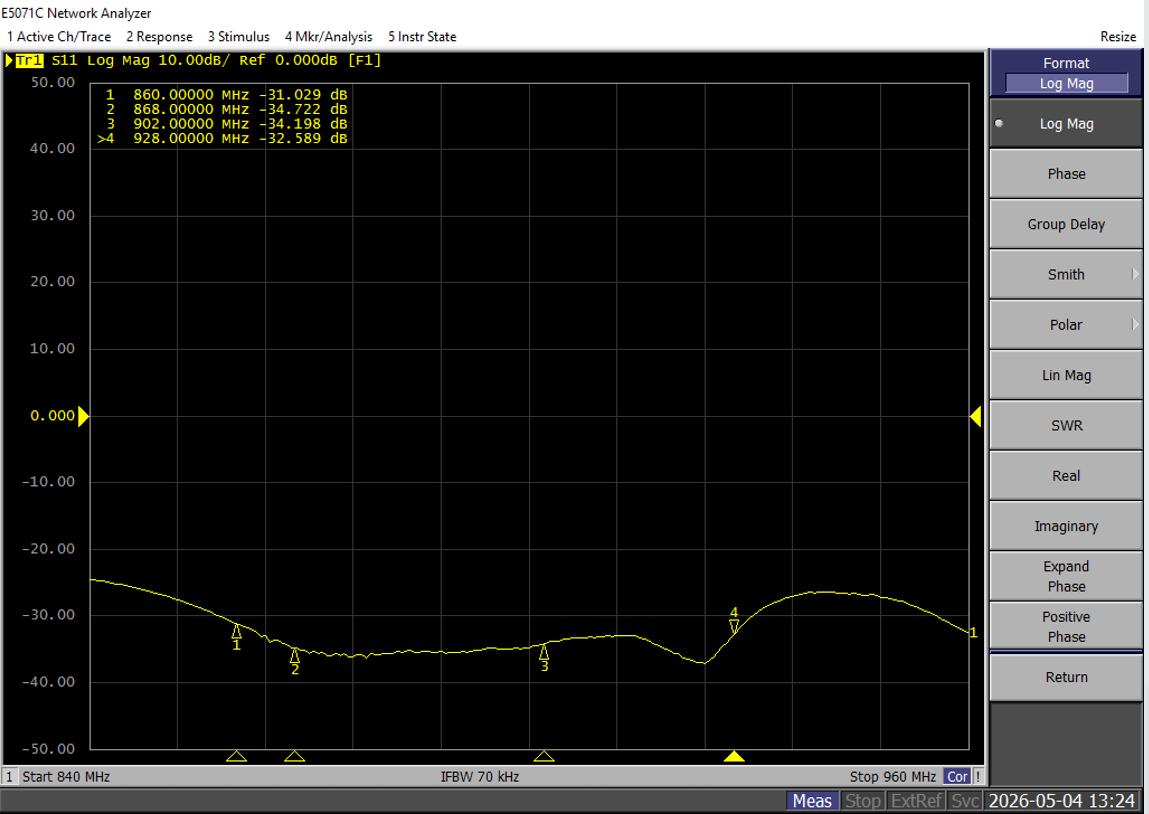Click the 0.000 reference value label

point(52,415)
